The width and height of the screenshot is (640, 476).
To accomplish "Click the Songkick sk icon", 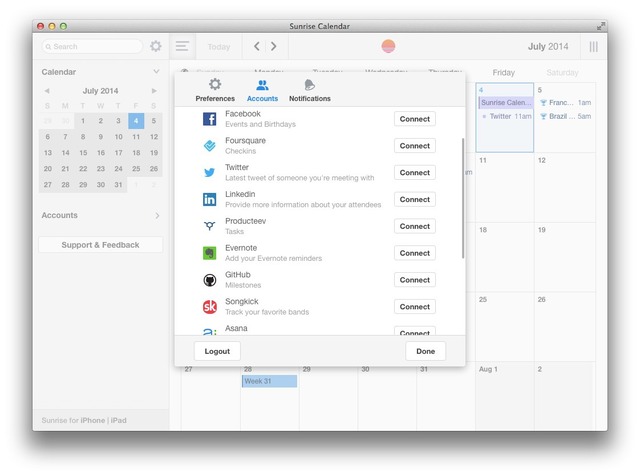I will point(209,307).
